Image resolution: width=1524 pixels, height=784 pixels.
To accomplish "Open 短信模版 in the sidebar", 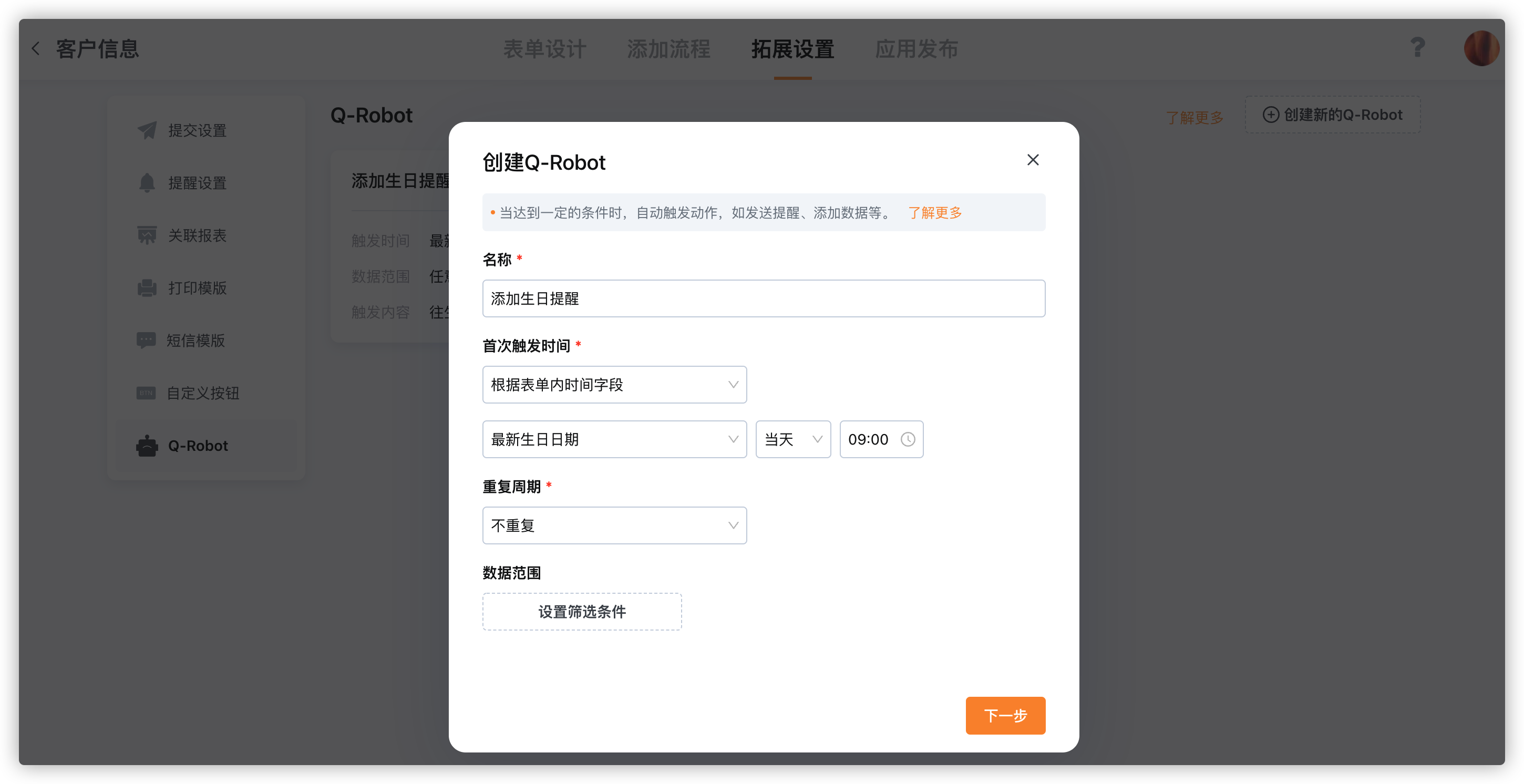I will click(206, 340).
